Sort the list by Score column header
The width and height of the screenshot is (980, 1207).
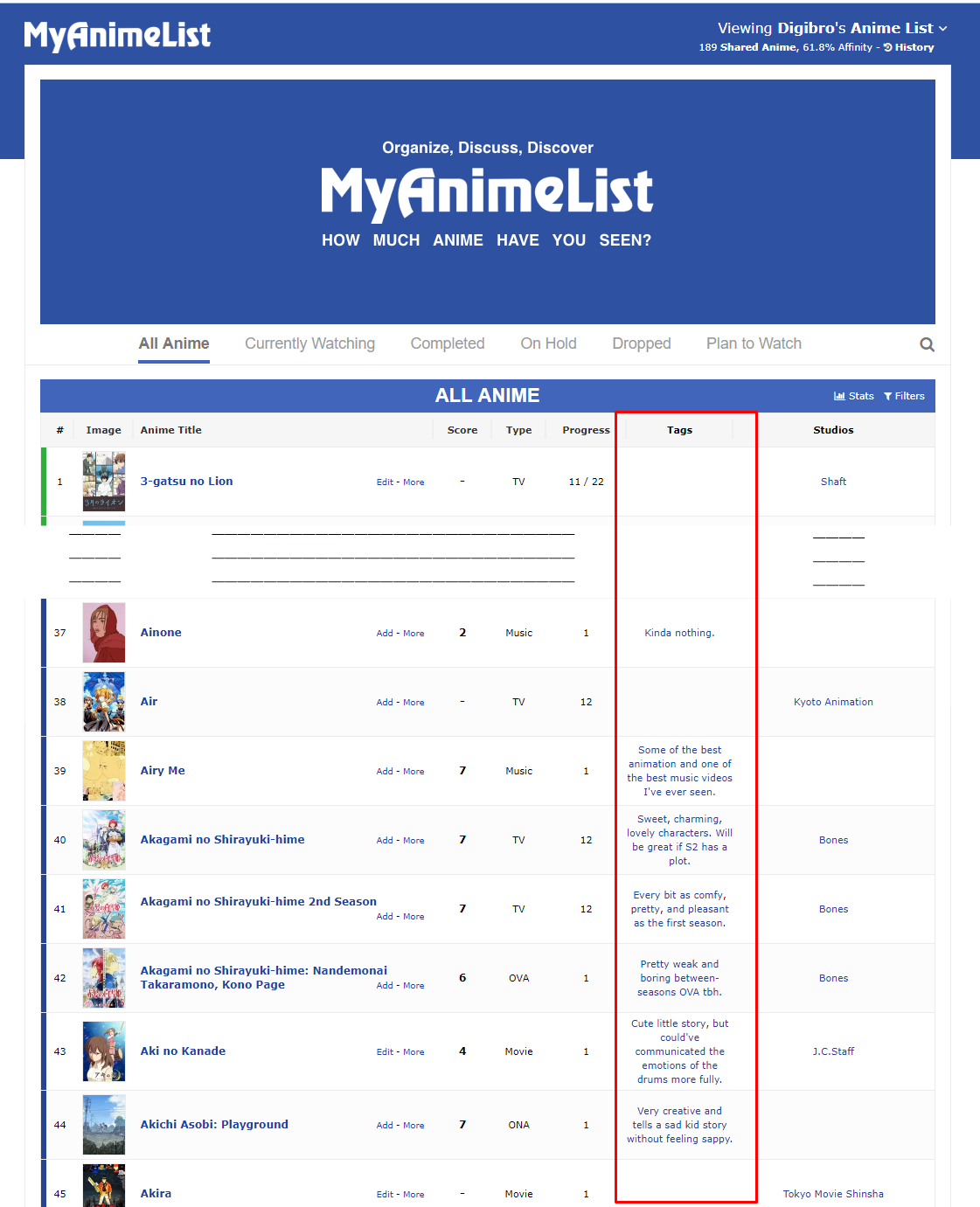coord(462,430)
